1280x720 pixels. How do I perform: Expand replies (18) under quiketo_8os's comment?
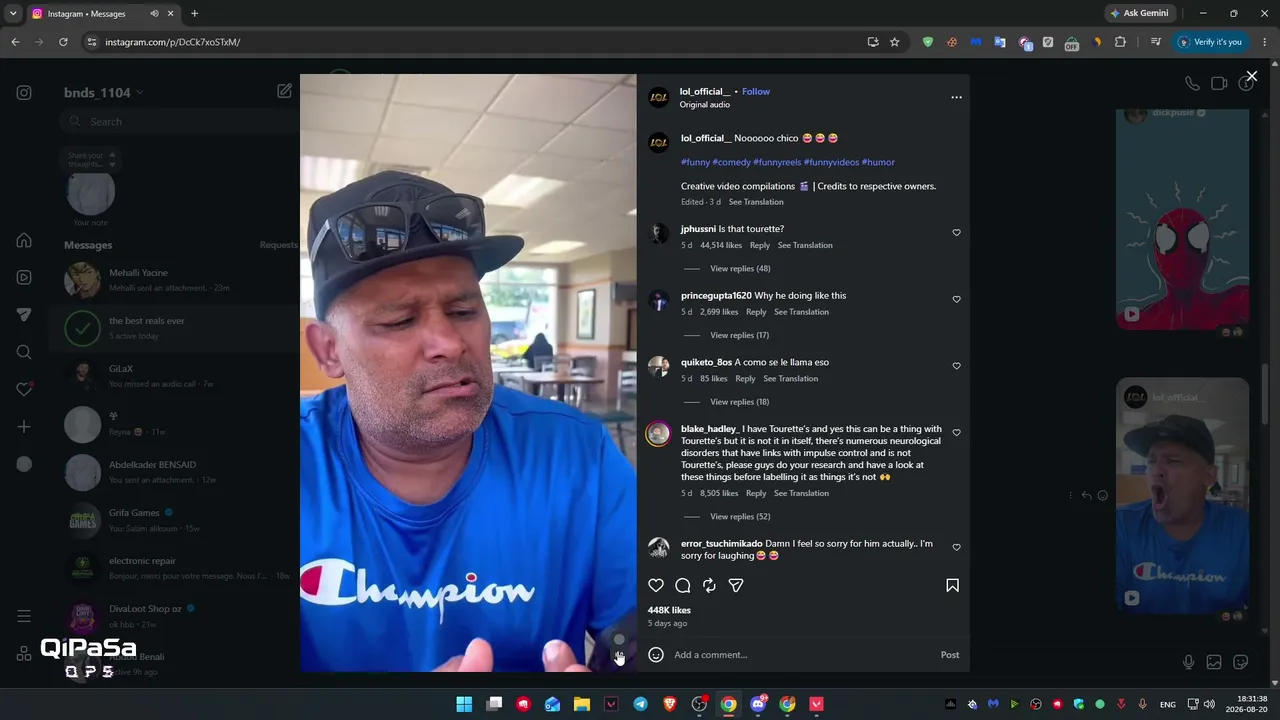point(739,402)
